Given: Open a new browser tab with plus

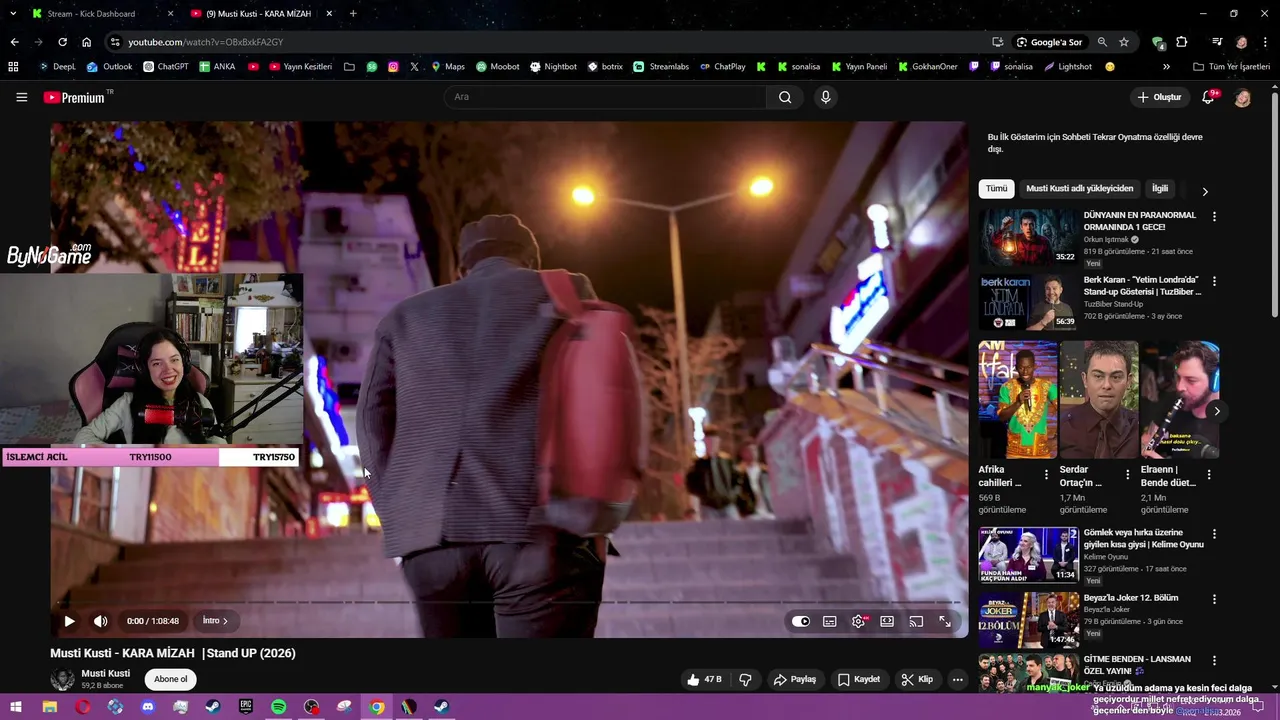Looking at the screenshot, I should [353, 14].
